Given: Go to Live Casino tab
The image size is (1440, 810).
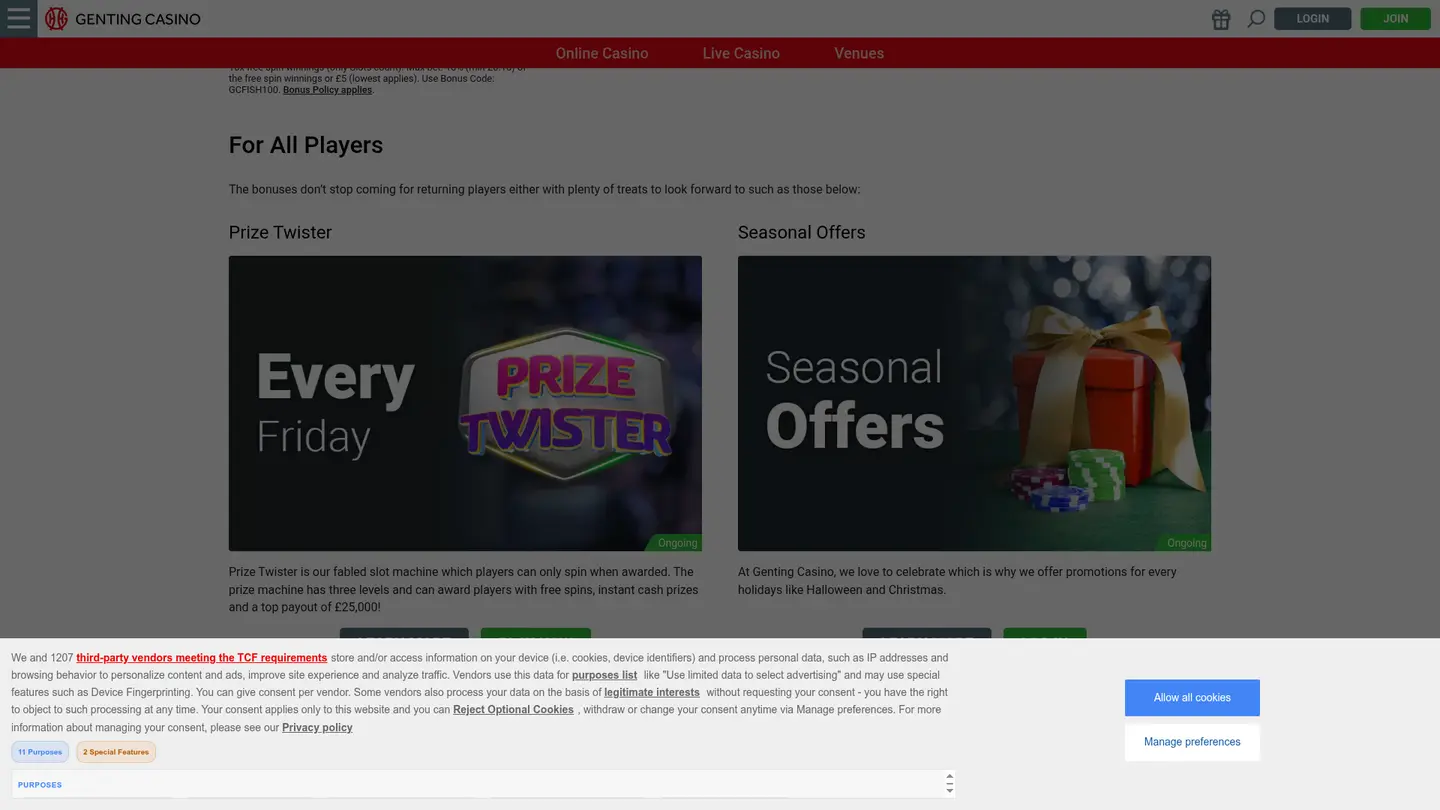Looking at the screenshot, I should coord(741,53).
